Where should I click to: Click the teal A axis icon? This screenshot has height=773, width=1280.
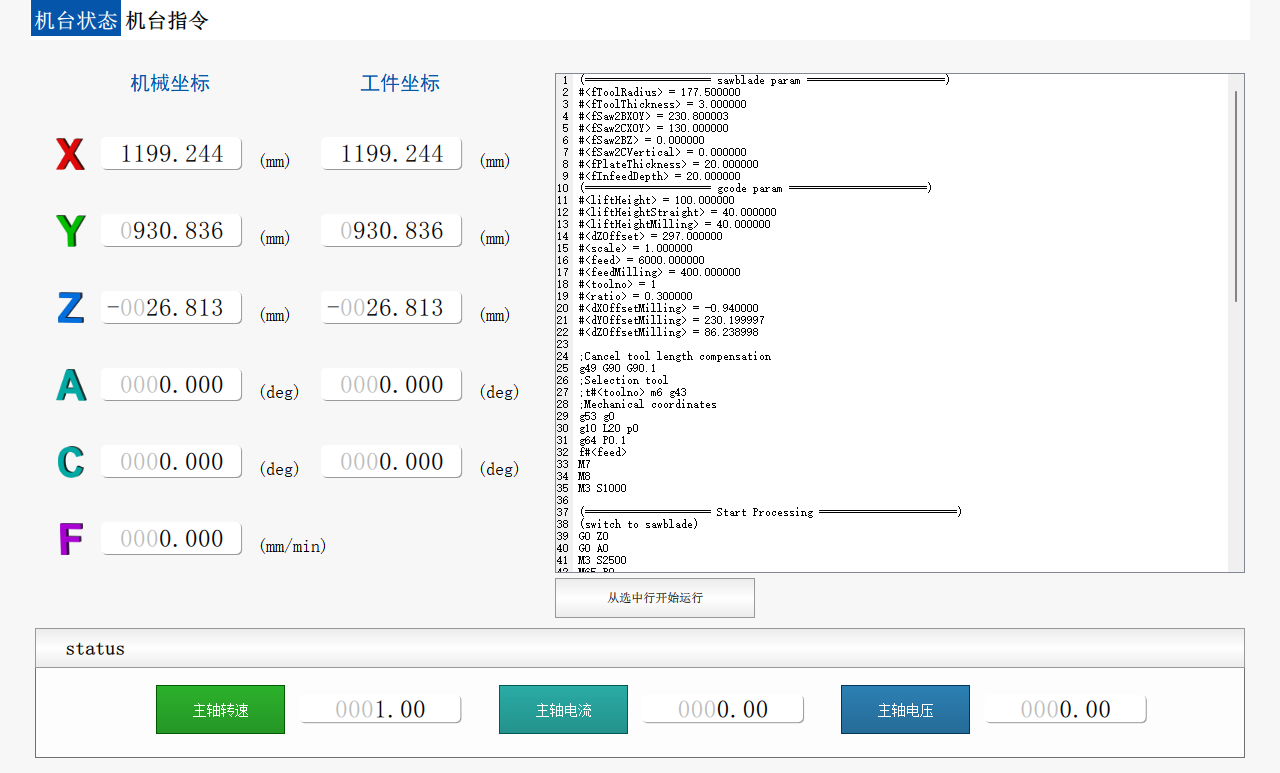pyautogui.click(x=70, y=385)
